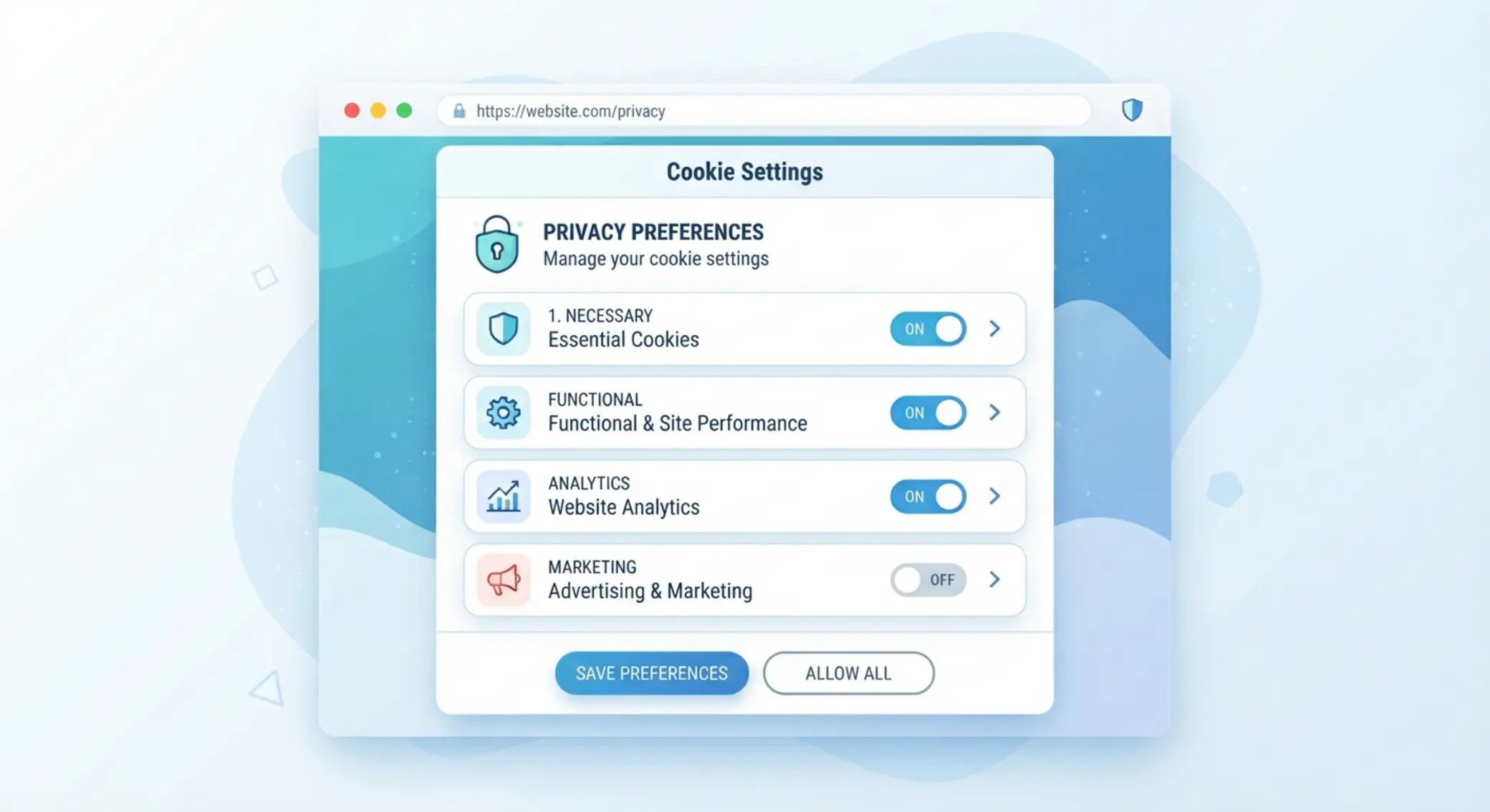Click the '1. NECESSARY' label
This screenshot has height=812, width=1490.
(600, 316)
